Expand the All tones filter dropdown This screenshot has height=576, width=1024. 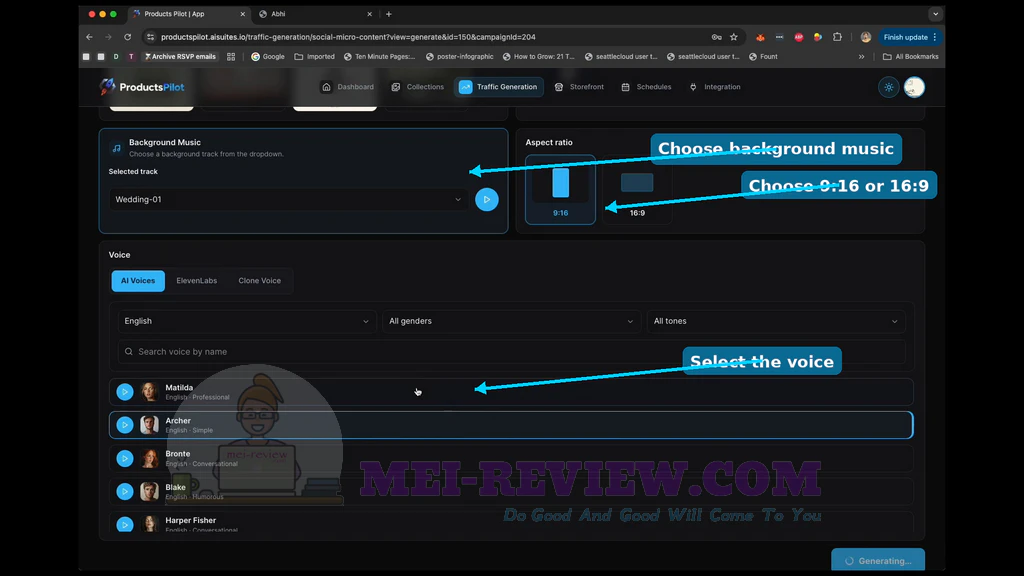776,321
